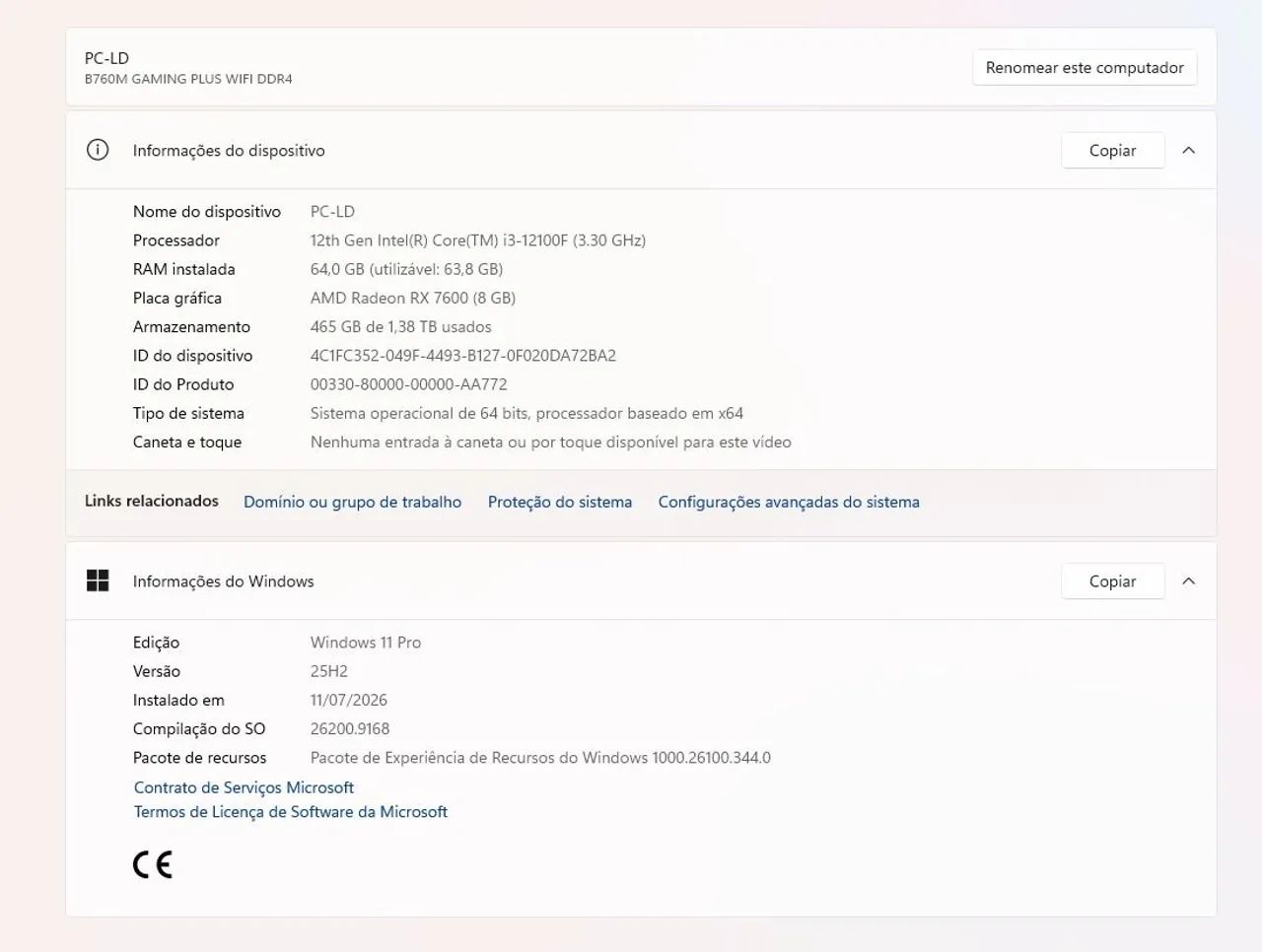Click the processor value i3-12100F

[x=478, y=239]
